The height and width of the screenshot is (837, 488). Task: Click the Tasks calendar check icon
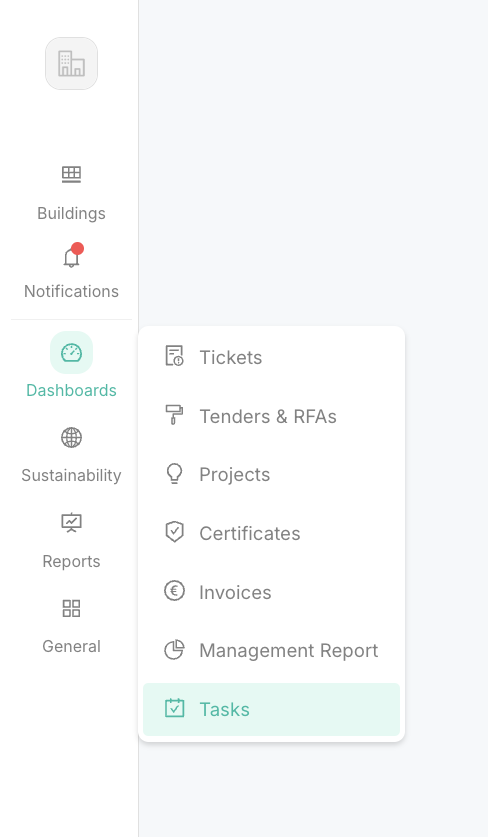(174, 708)
